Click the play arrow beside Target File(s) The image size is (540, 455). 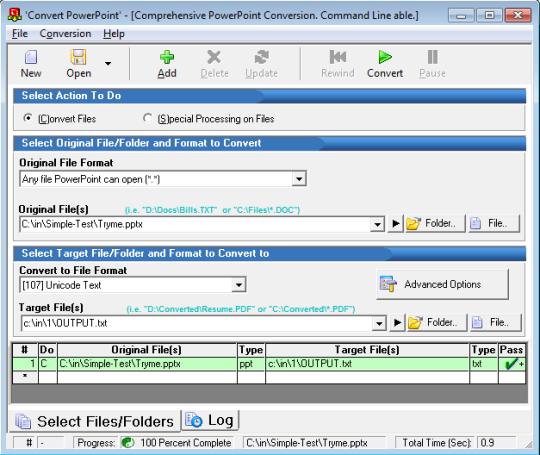[397, 323]
